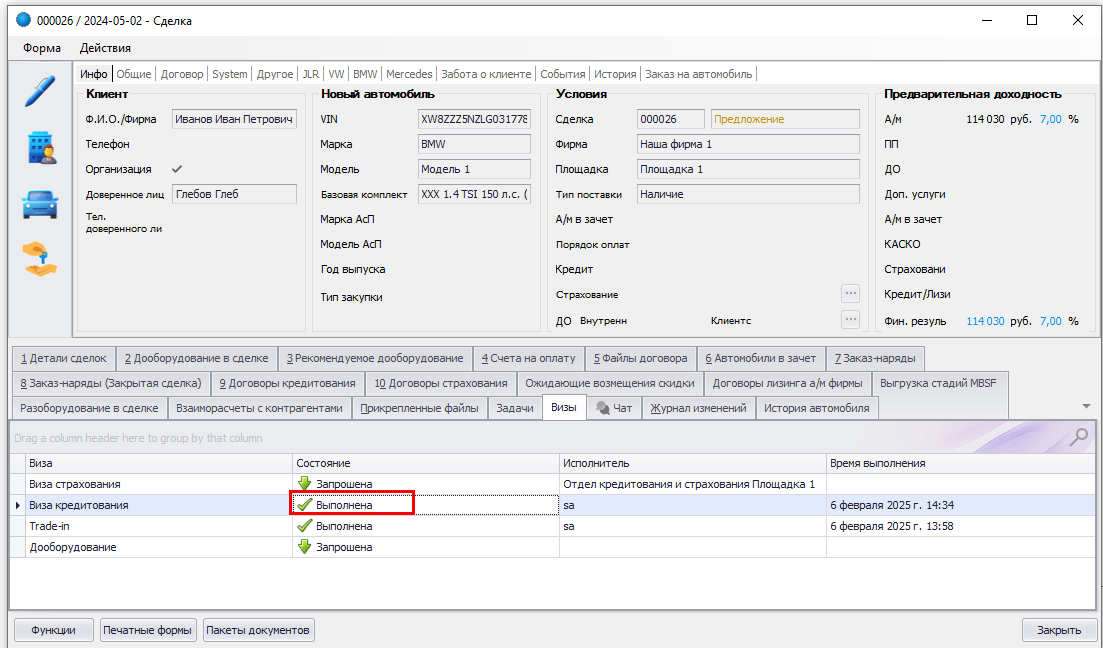Click the grid search magnifier icon
Screen dimensions: 1103x648
coord(1079,437)
